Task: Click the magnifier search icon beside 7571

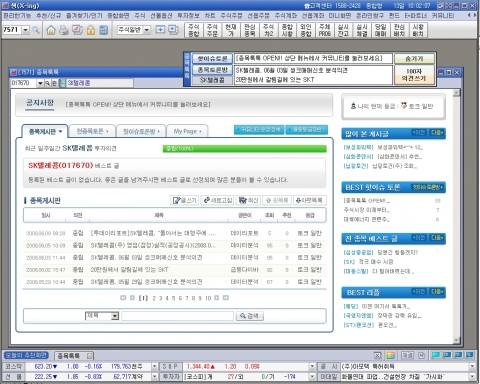Action: (x=36, y=30)
